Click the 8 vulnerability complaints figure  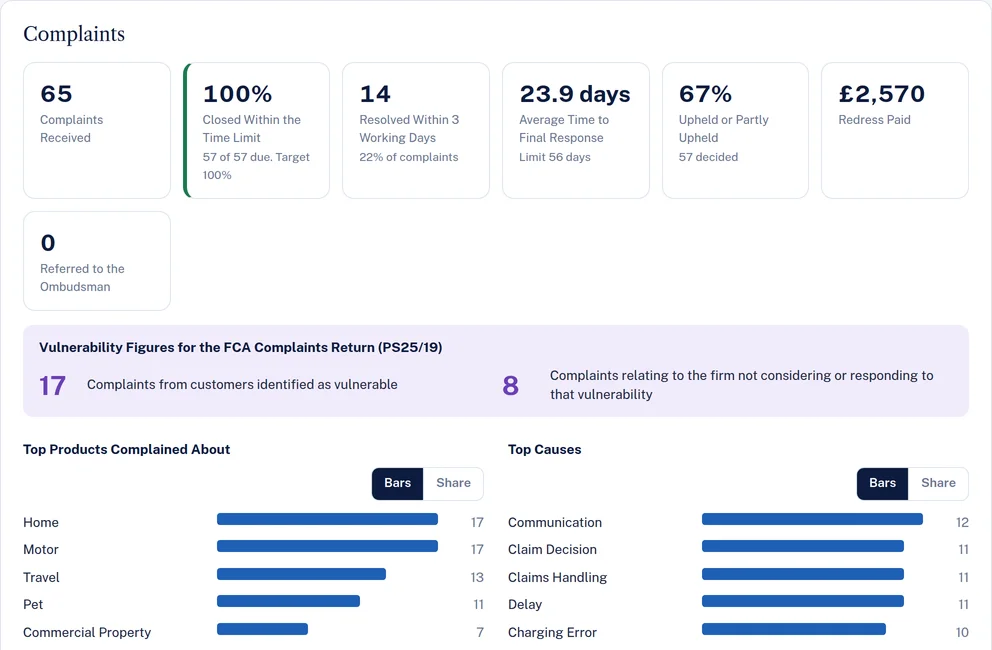[x=511, y=385]
